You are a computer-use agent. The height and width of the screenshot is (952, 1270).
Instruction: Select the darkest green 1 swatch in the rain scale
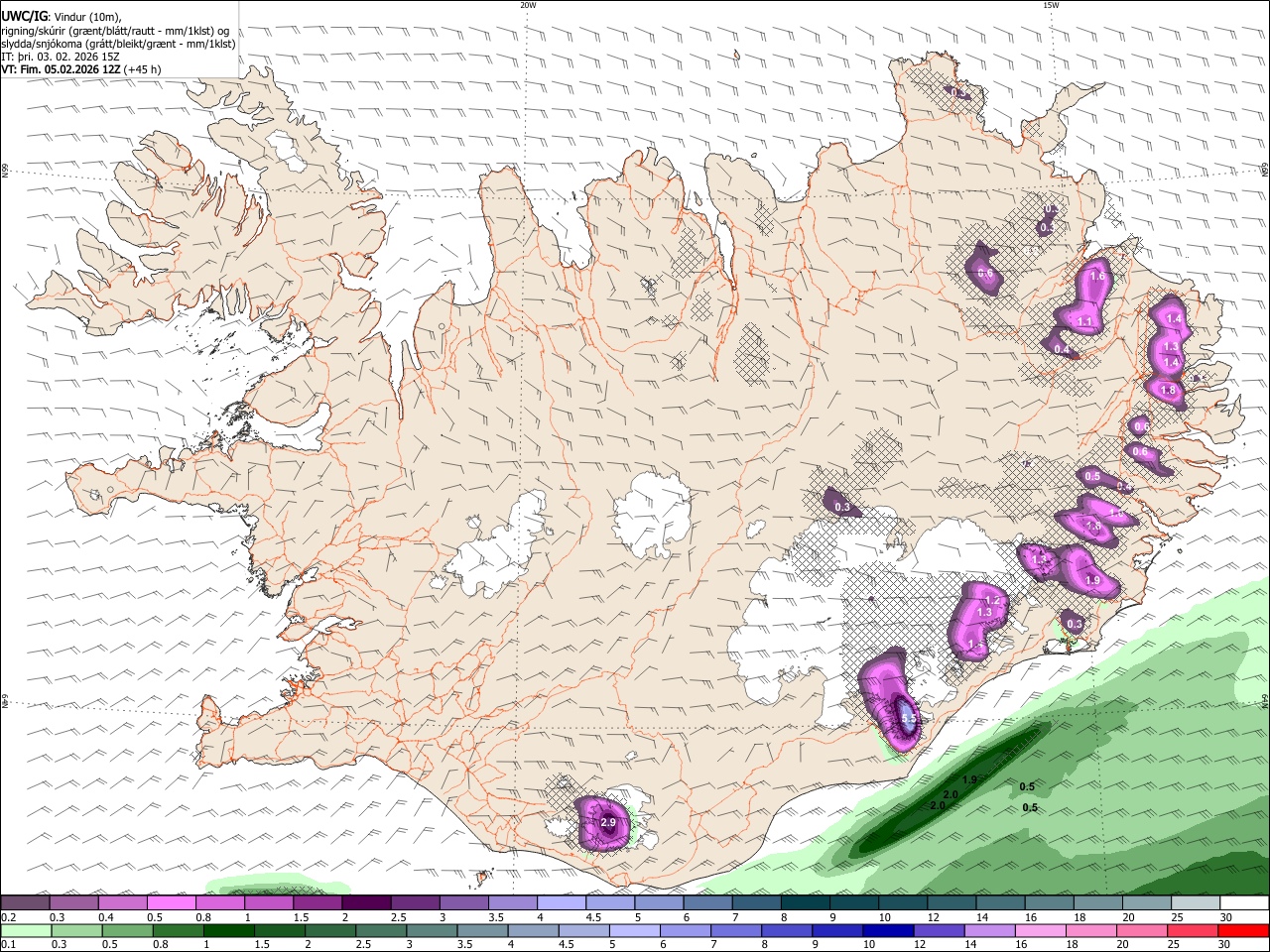tap(228, 931)
